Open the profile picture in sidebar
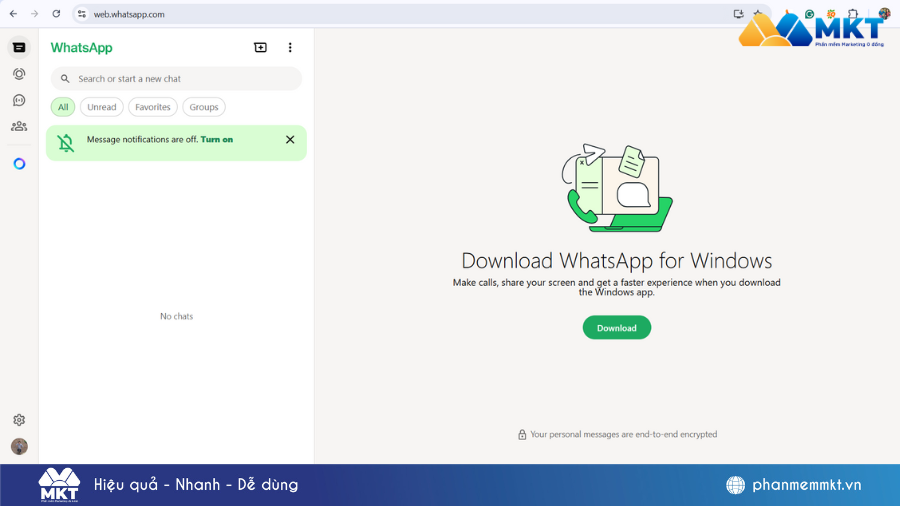 click(x=19, y=446)
